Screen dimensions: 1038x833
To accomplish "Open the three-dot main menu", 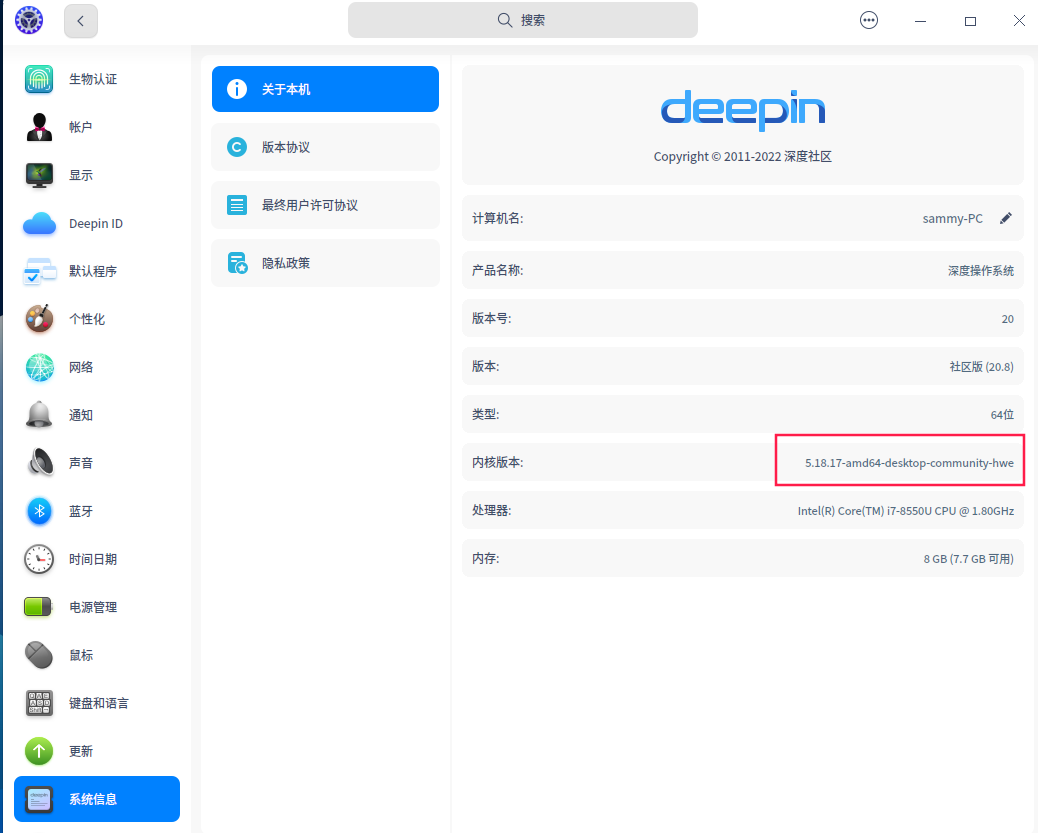I will click(x=869, y=21).
